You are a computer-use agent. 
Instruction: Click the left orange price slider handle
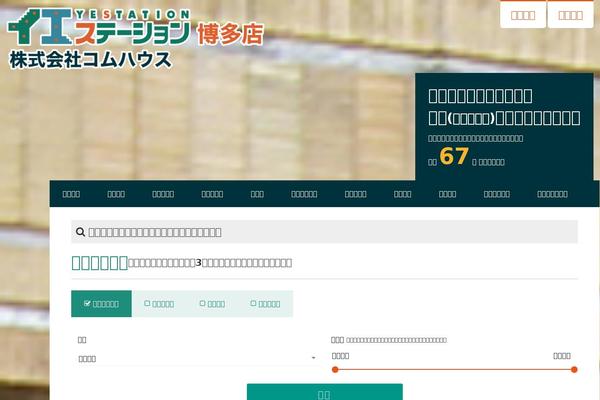pos(335,369)
